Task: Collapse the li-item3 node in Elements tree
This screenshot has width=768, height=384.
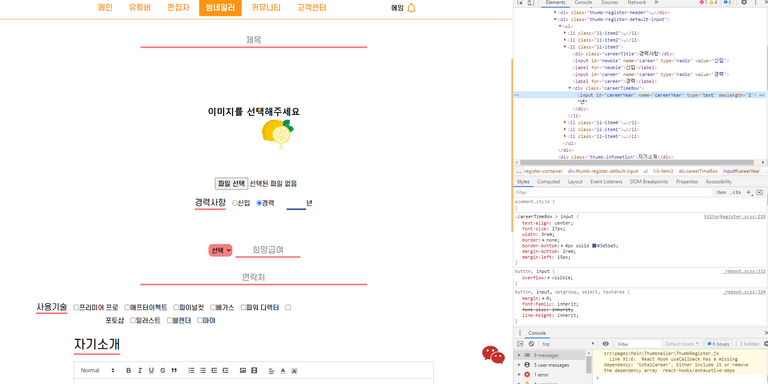Action: pyautogui.click(x=565, y=47)
